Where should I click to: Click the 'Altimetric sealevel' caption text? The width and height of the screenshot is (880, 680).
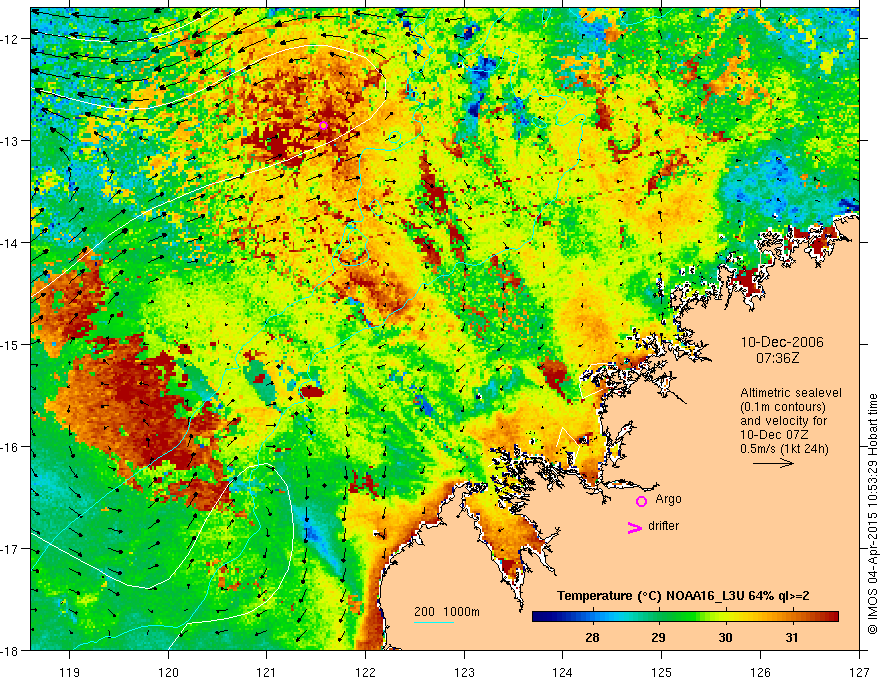click(x=791, y=393)
